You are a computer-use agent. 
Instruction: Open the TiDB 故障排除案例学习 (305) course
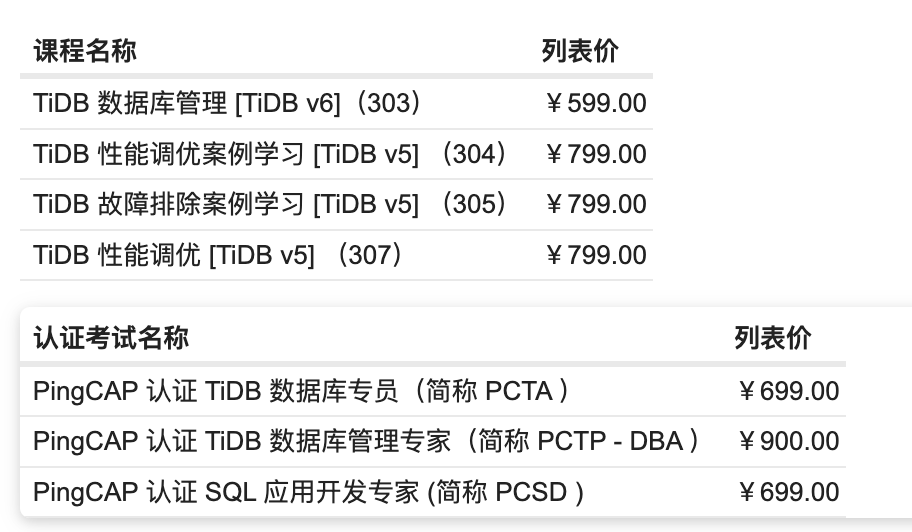[270, 204]
